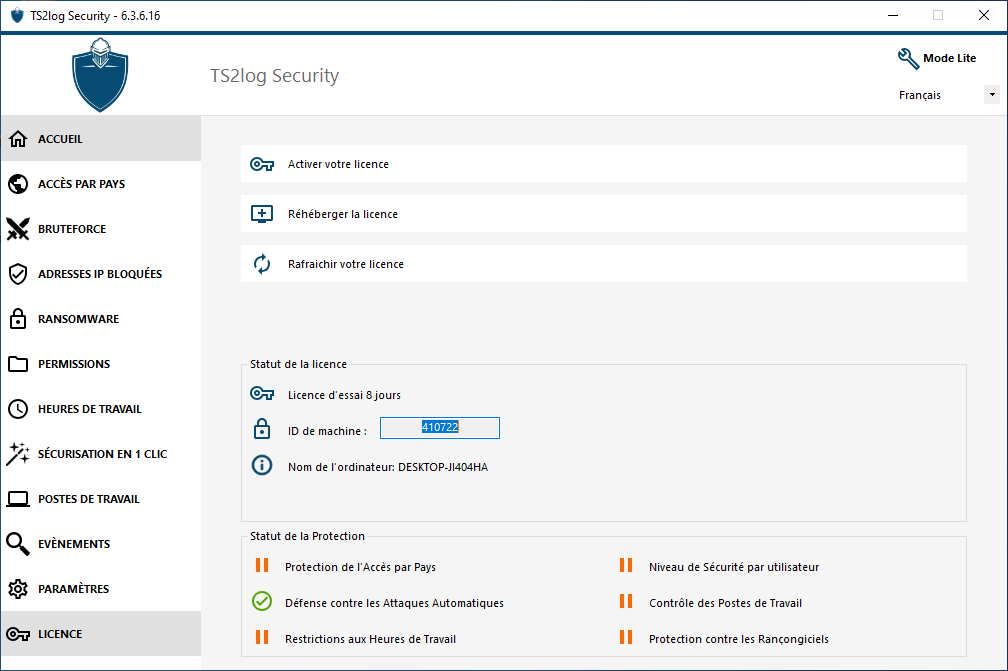Click the gear icon for Paramètres
Screen dimensions: 1008x671
click(x=18, y=589)
